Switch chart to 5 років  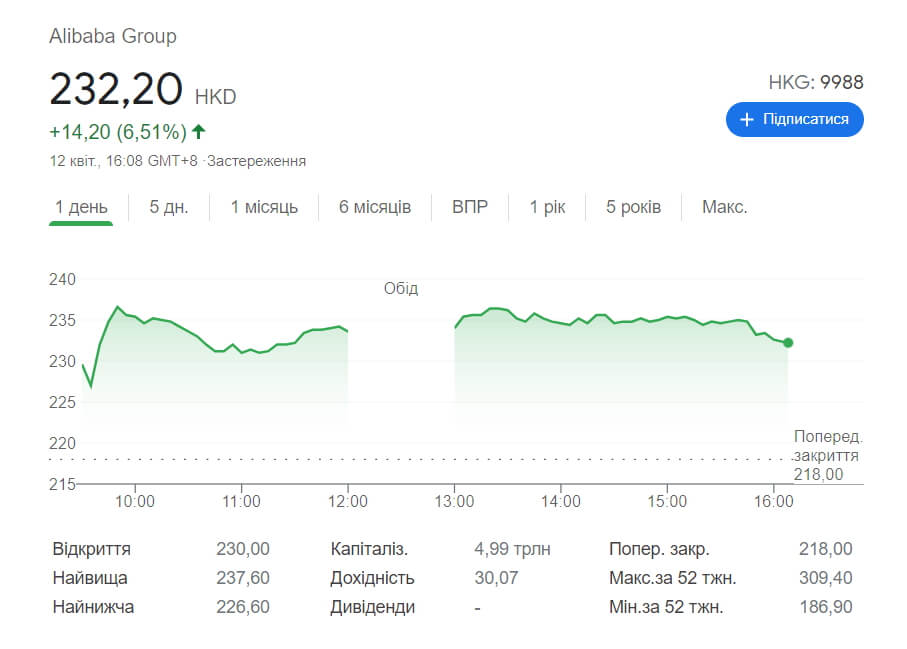633,207
